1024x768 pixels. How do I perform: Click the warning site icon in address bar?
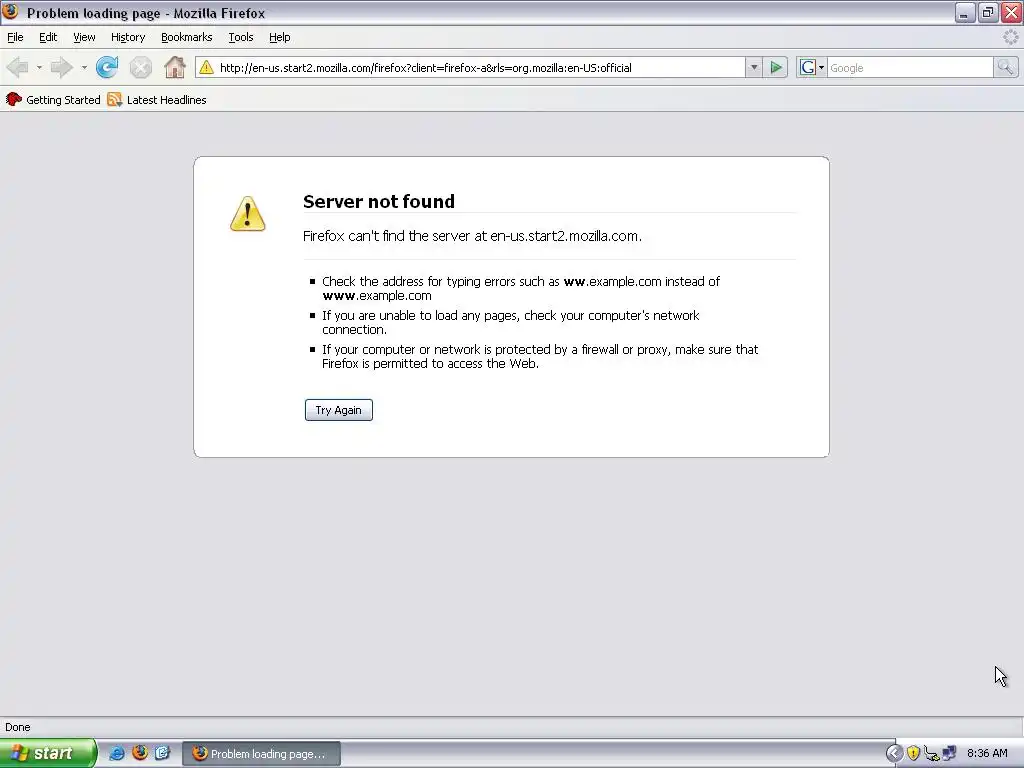tap(206, 67)
